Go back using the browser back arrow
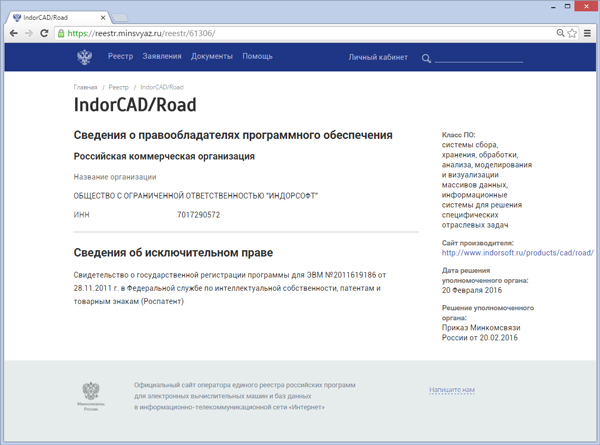 tap(14, 33)
